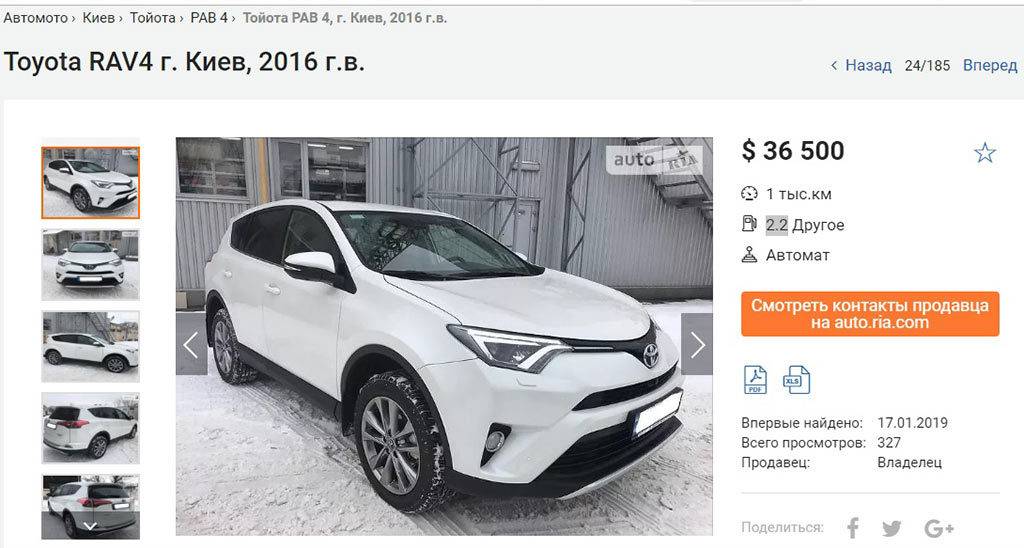The width and height of the screenshot is (1024, 548).
Task: Open Автомото breadcrumb link
Action: point(35,18)
